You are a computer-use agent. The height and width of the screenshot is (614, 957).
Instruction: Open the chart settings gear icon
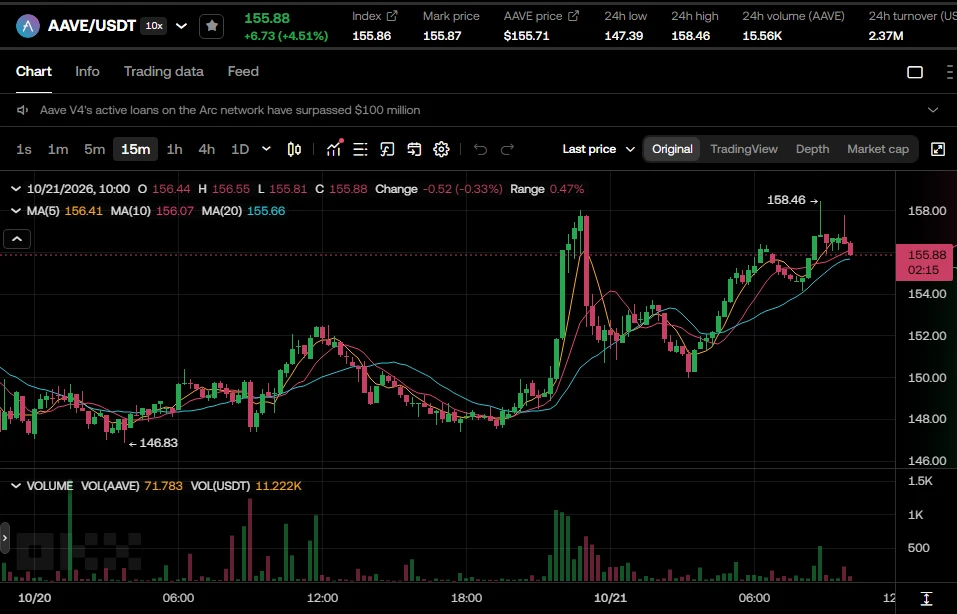point(441,149)
